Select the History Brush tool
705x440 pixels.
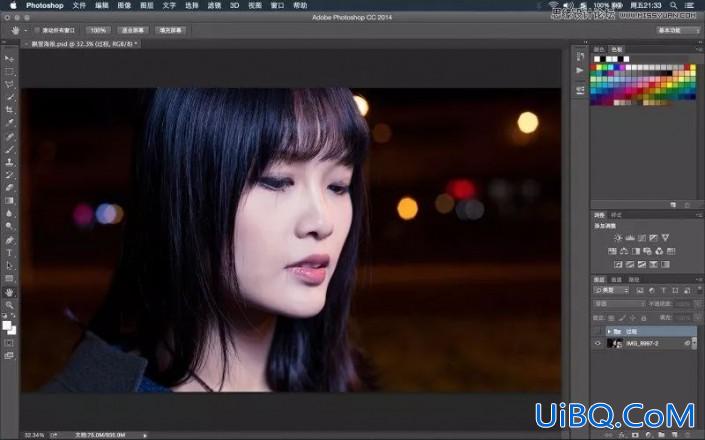click(9, 175)
